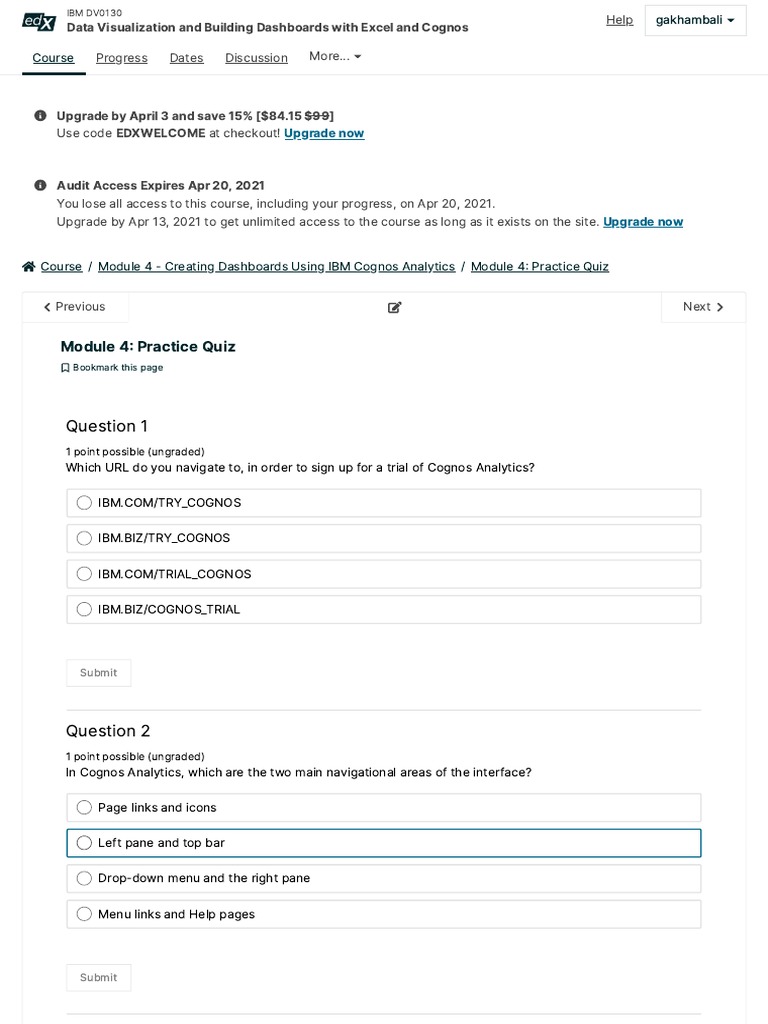Click the info icon beside upgrade notice
The height and width of the screenshot is (1024, 768).
click(40, 116)
